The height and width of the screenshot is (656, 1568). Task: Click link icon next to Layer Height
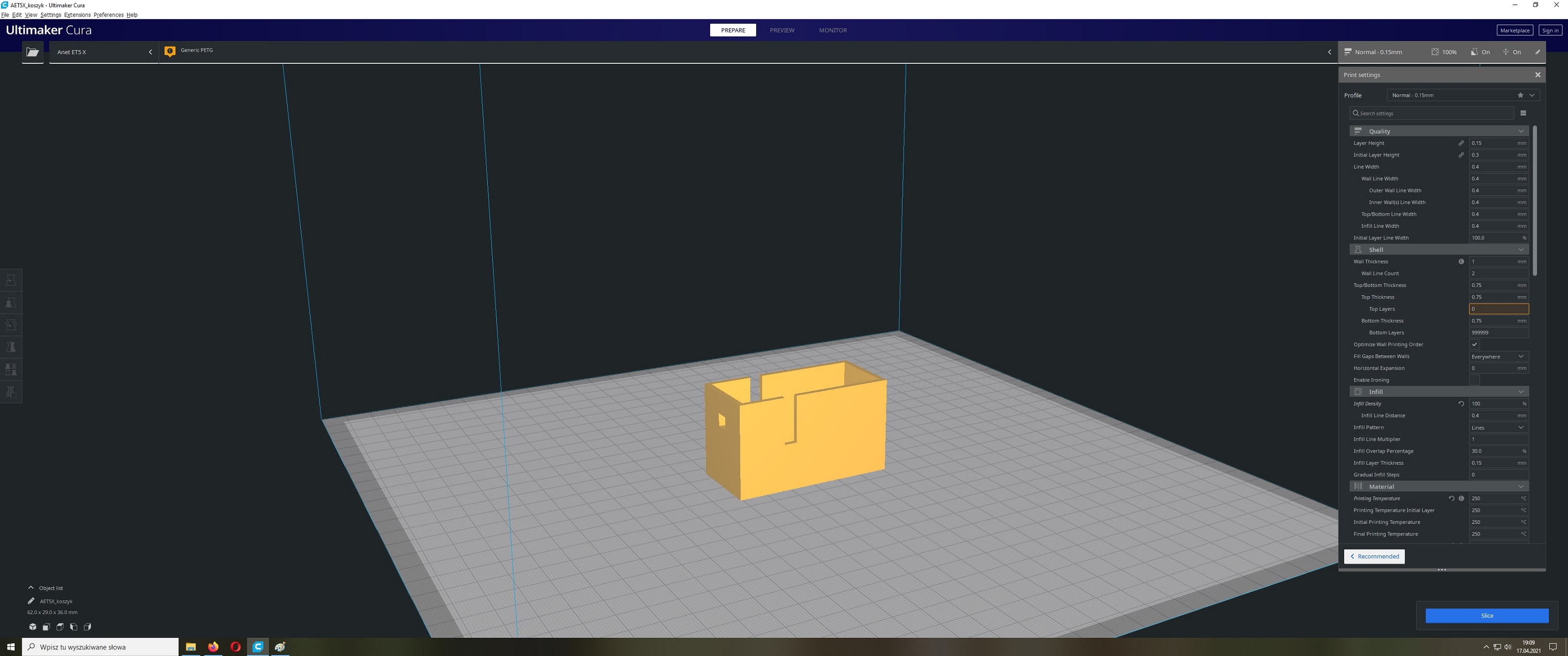(x=1461, y=143)
